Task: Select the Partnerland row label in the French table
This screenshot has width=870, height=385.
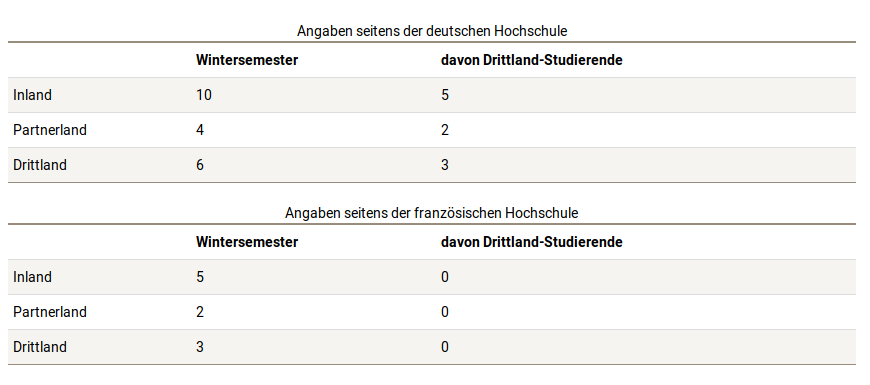Action: click(x=50, y=312)
